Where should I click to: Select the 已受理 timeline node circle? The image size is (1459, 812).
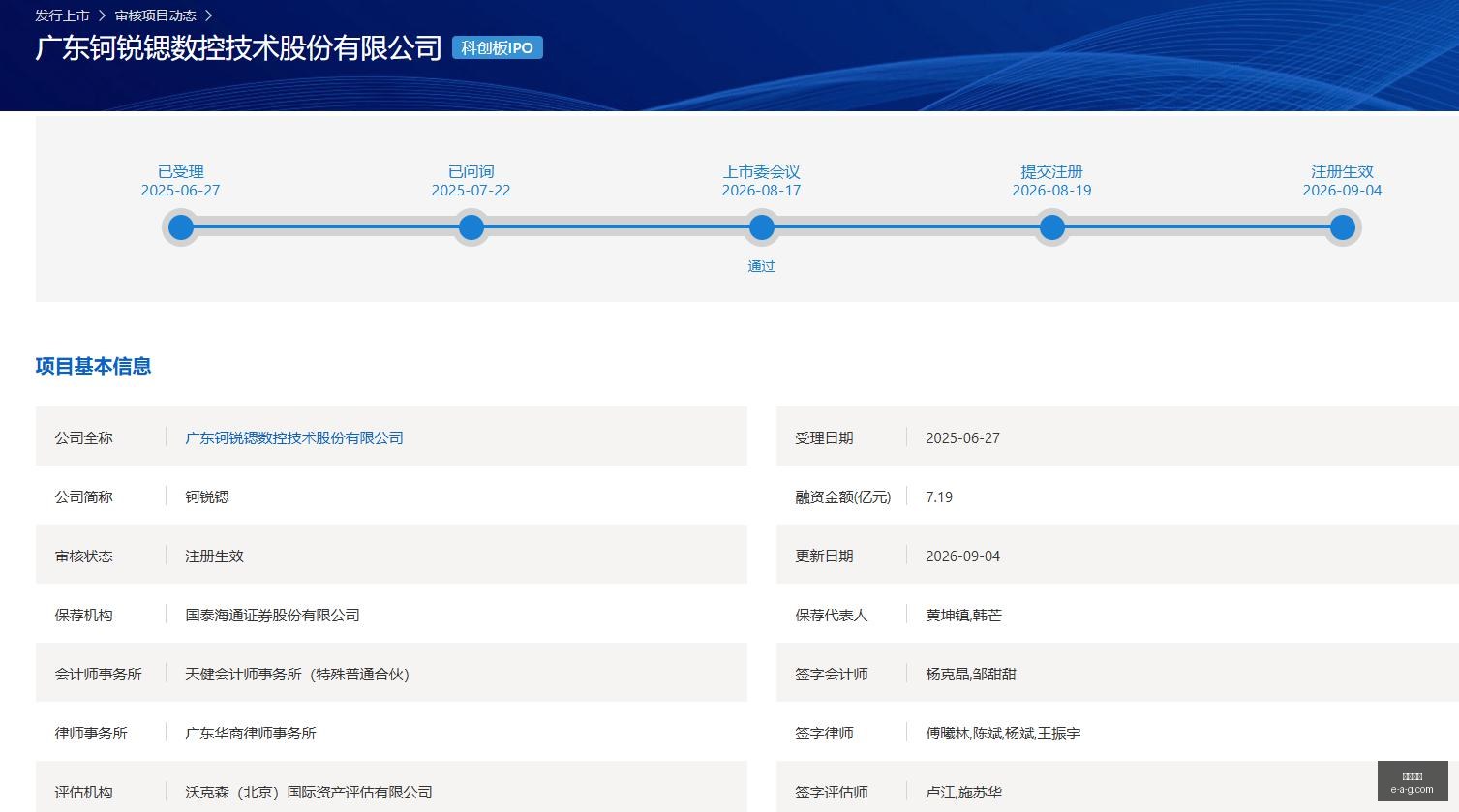click(181, 227)
